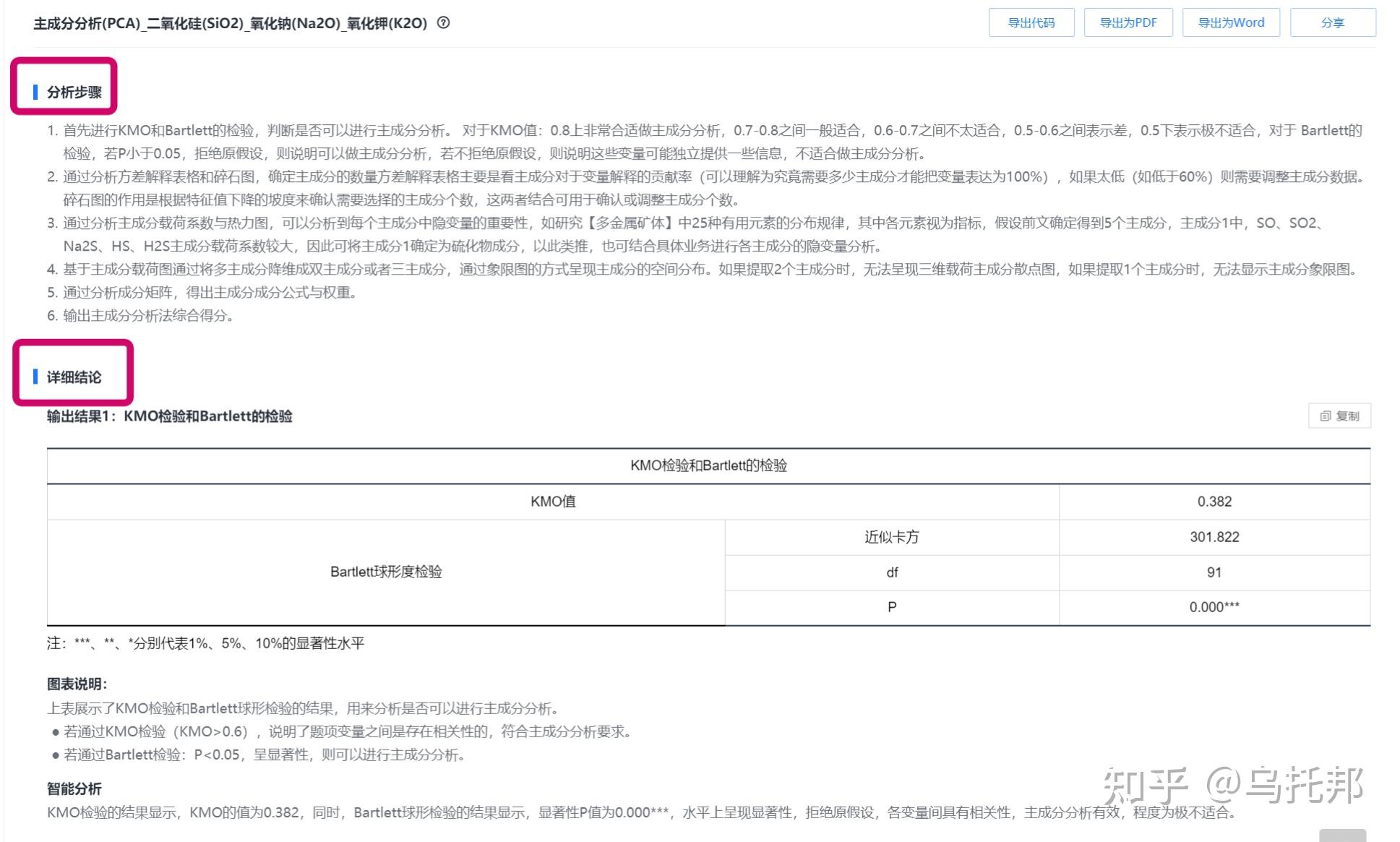The height and width of the screenshot is (842, 1400).
Task: Click the 智能分析 heading
Action: [x=74, y=789]
